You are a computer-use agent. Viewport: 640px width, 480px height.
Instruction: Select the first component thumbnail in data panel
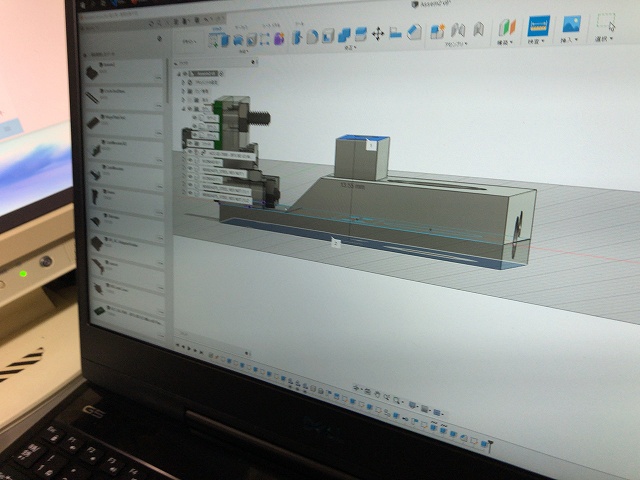click(x=95, y=71)
